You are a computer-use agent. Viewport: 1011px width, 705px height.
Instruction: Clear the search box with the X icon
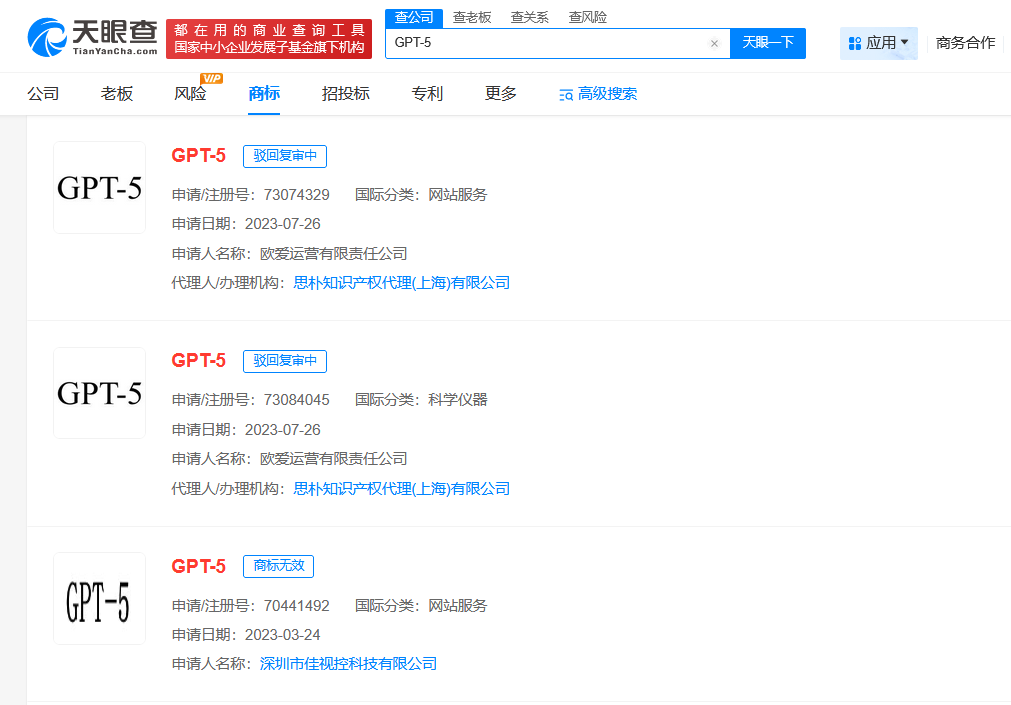coord(714,43)
